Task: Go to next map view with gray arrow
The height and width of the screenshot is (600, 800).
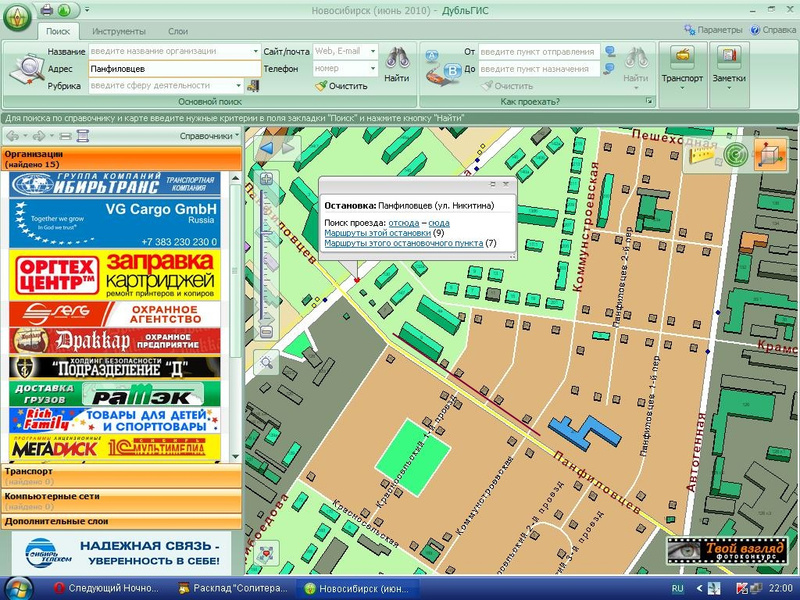Action: click(x=288, y=148)
